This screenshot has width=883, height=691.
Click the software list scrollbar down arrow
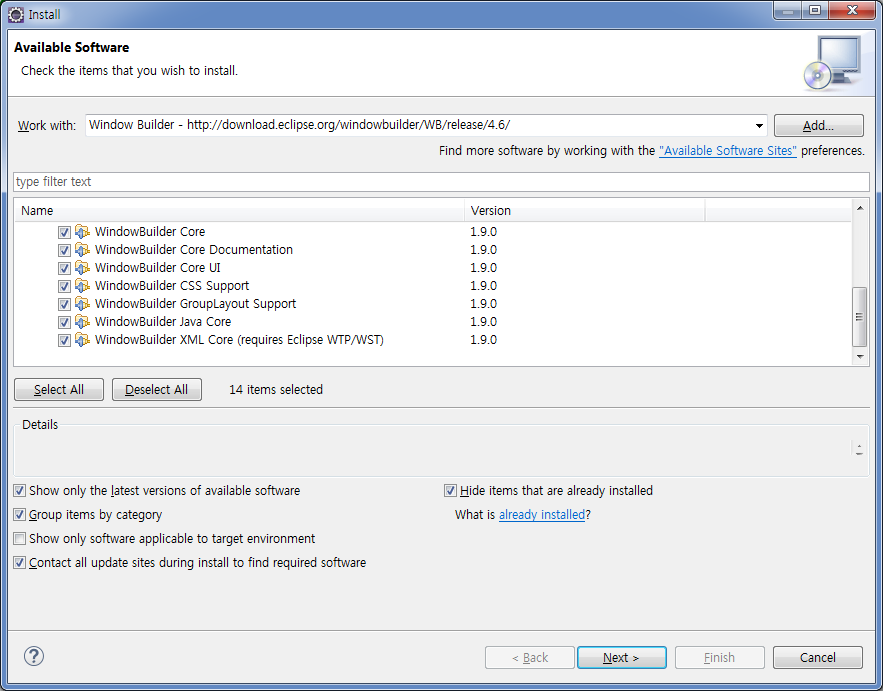tap(860, 356)
